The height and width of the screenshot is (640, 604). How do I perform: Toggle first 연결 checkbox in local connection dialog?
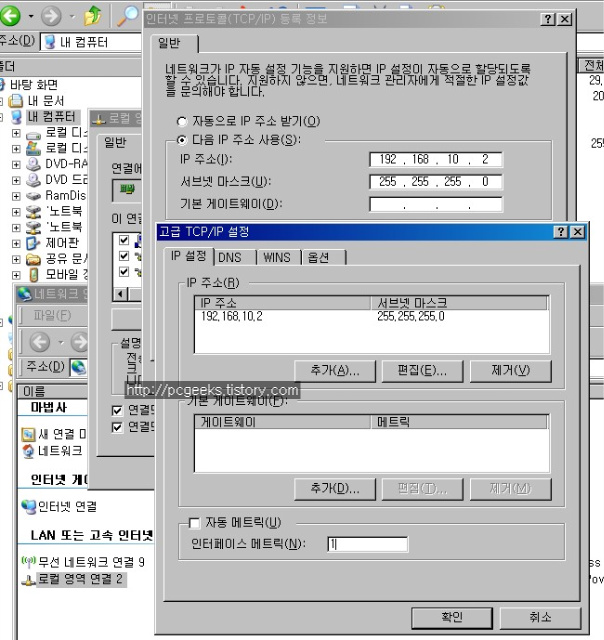pos(117,410)
